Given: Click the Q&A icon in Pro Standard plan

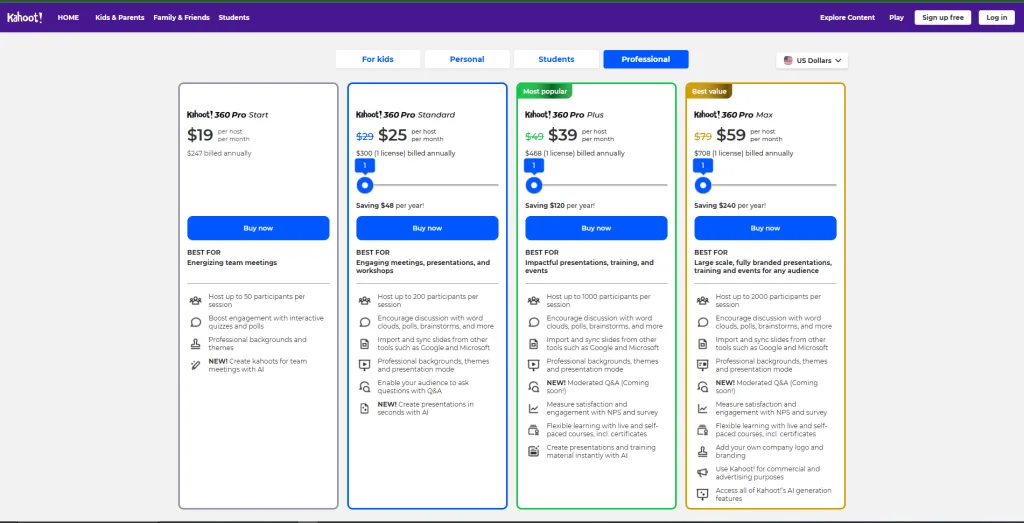Looking at the screenshot, I should pos(365,386).
